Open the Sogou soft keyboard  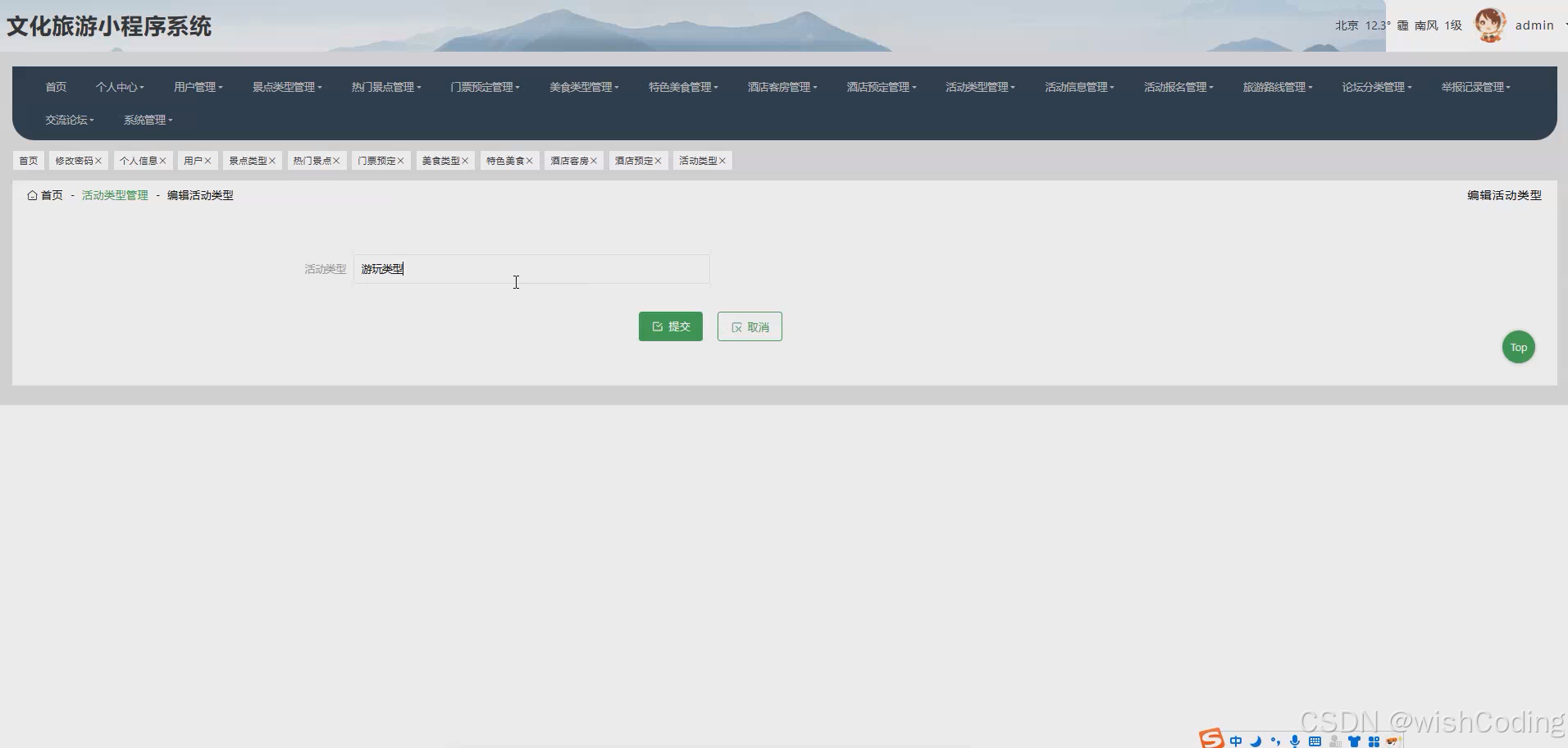pos(1314,741)
